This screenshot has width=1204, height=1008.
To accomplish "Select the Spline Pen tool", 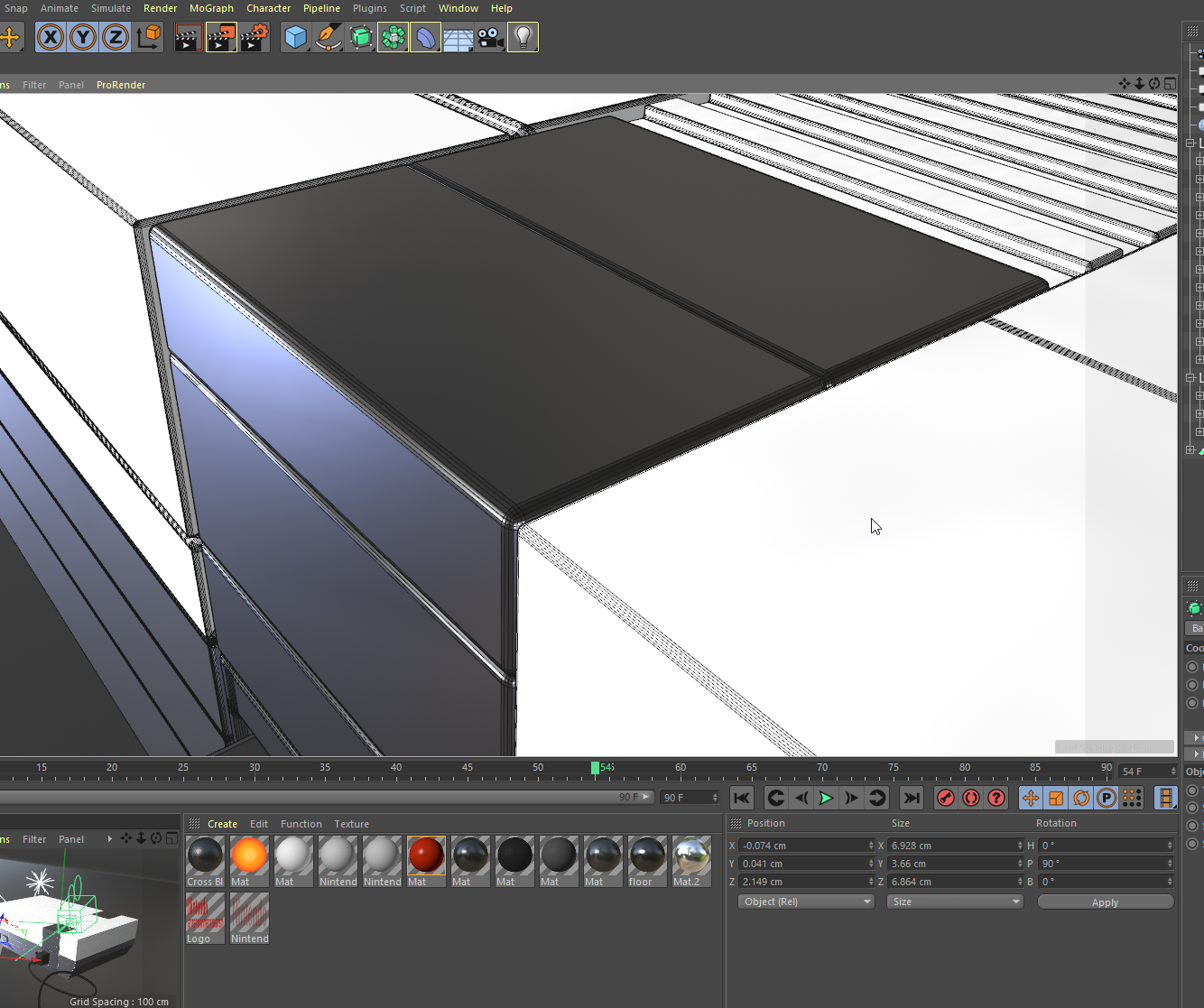I will 328,37.
